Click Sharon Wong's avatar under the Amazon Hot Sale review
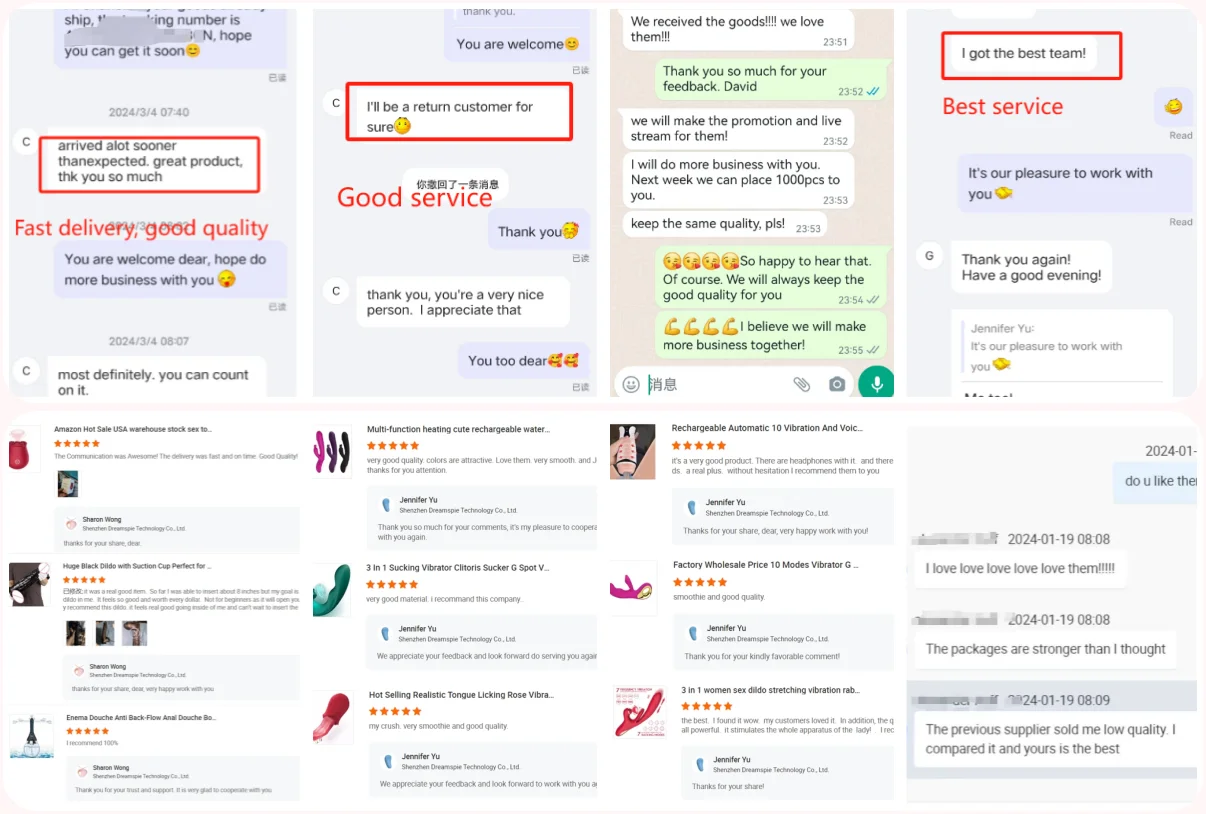Image resolution: width=1206 pixels, height=814 pixels. 71,523
